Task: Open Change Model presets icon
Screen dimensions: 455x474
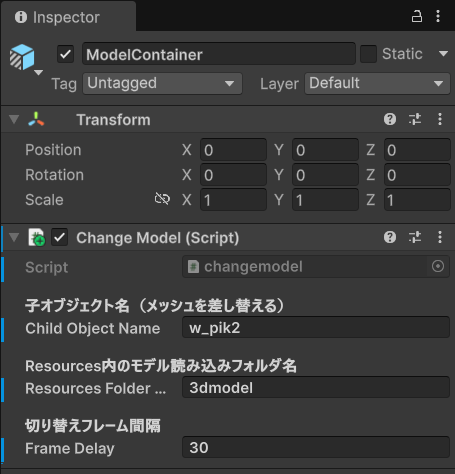Action: (415, 237)
